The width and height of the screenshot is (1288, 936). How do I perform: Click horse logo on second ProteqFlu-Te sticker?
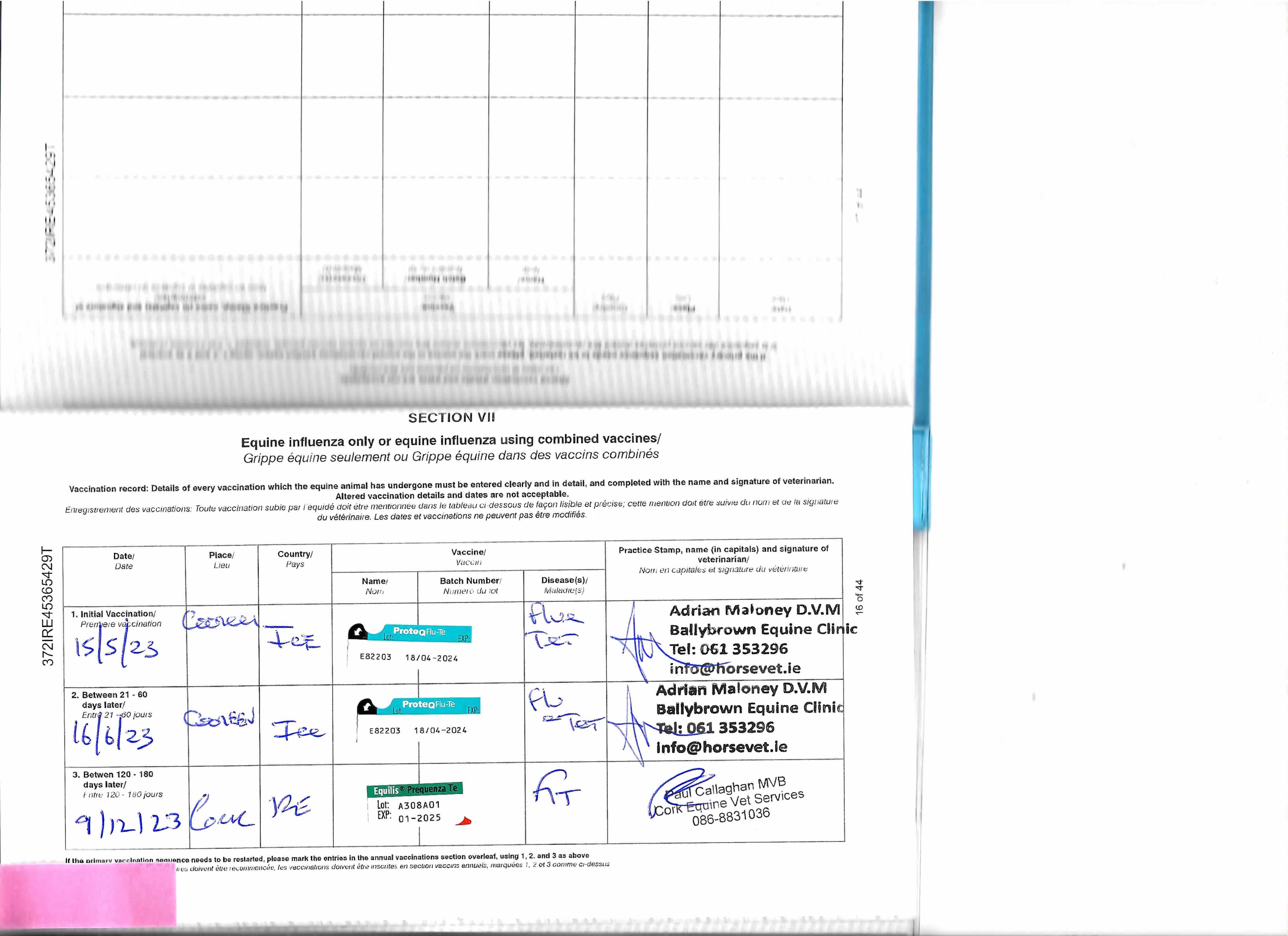point(367,706)
